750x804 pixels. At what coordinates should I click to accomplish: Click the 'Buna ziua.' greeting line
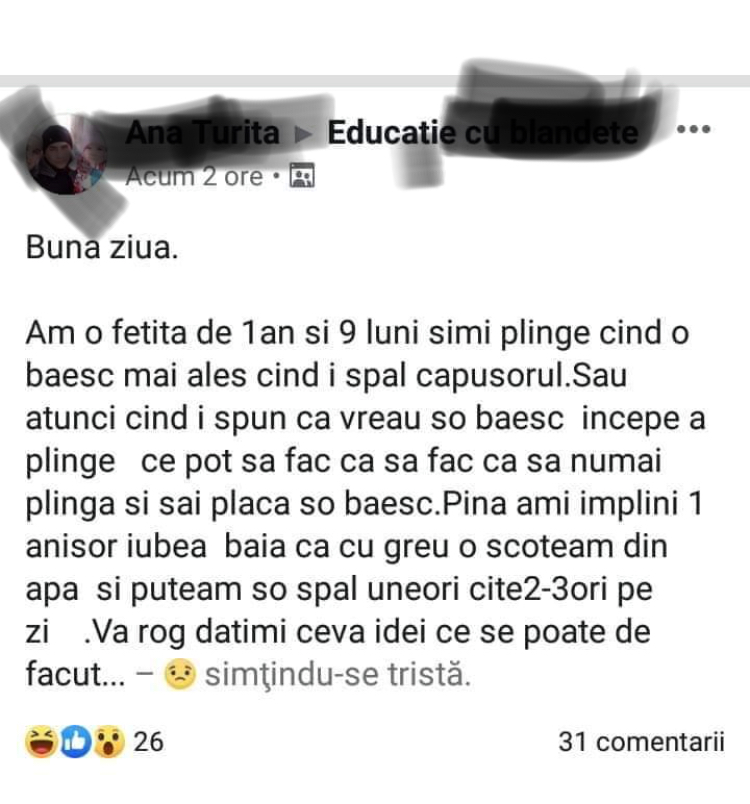pyautogui.click(x=102, y=248)
